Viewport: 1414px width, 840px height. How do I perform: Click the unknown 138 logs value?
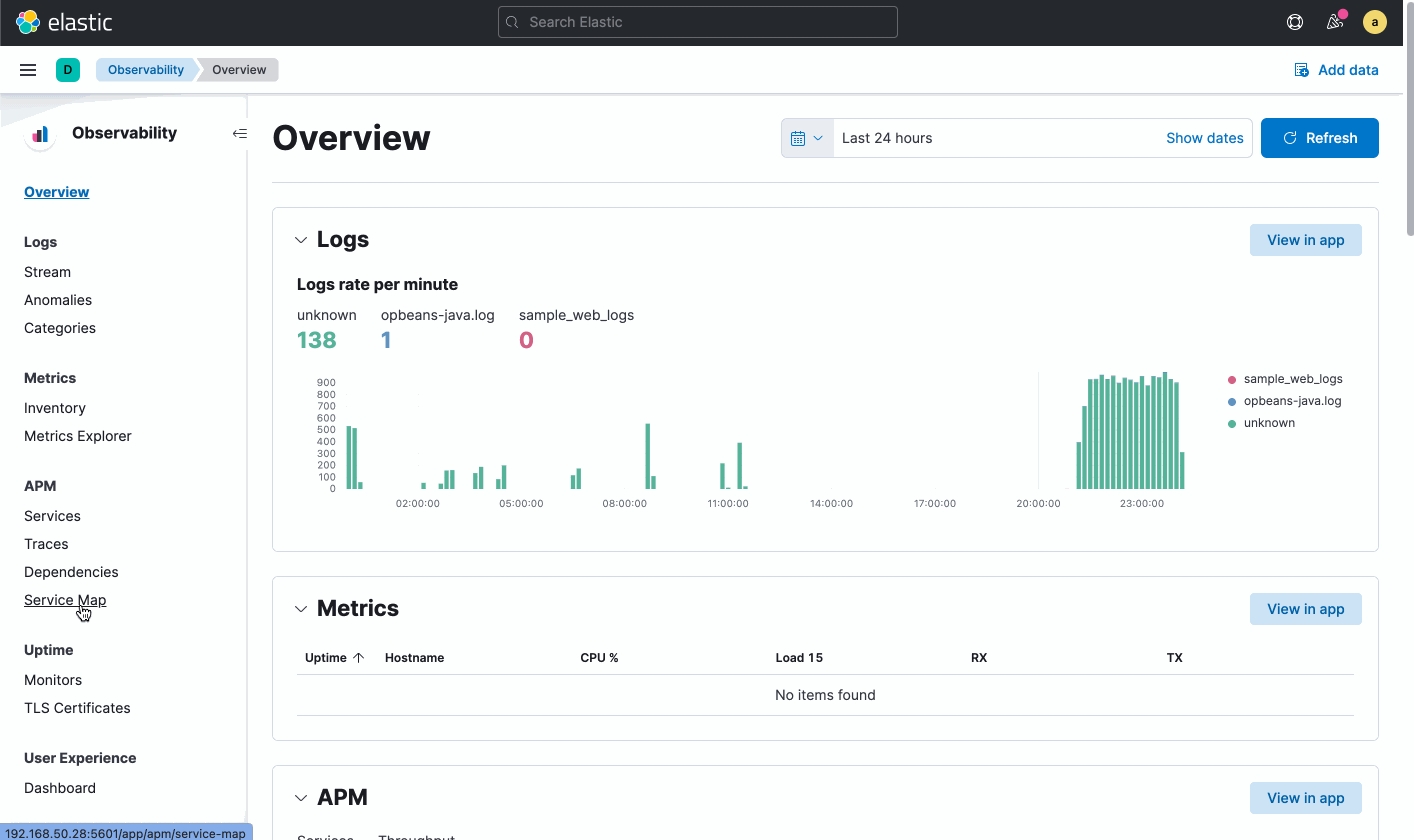(316, 340)
